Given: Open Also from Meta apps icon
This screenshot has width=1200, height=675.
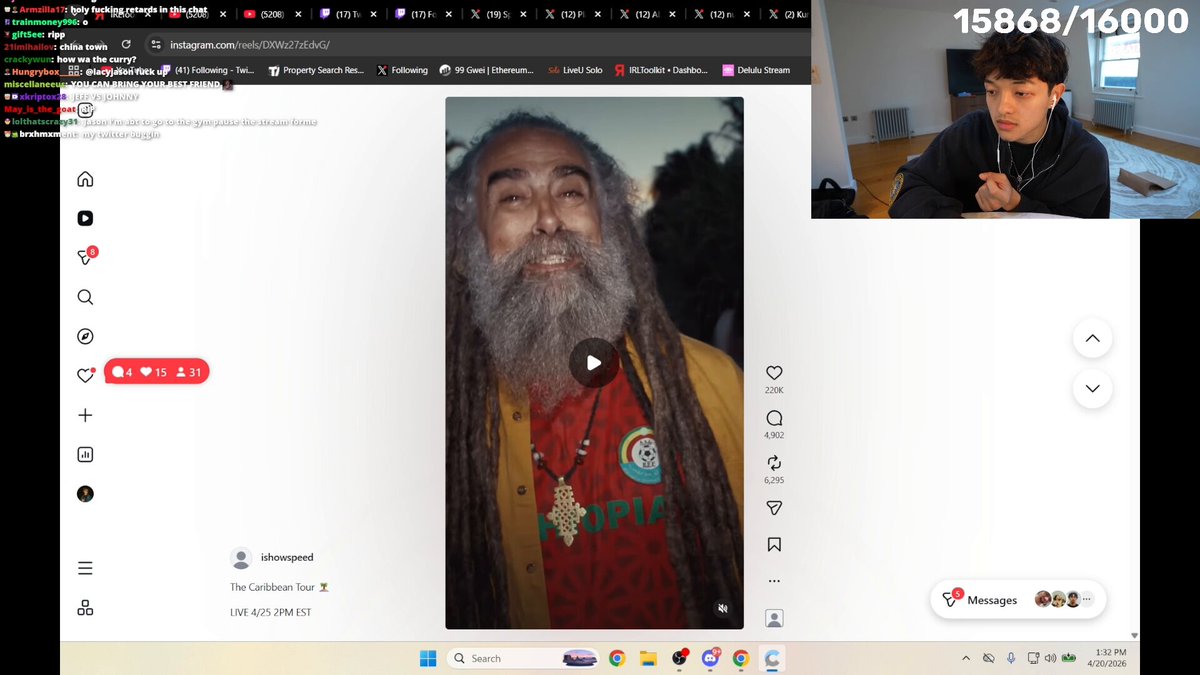Looking at the screenshot, I should (85, 608).
